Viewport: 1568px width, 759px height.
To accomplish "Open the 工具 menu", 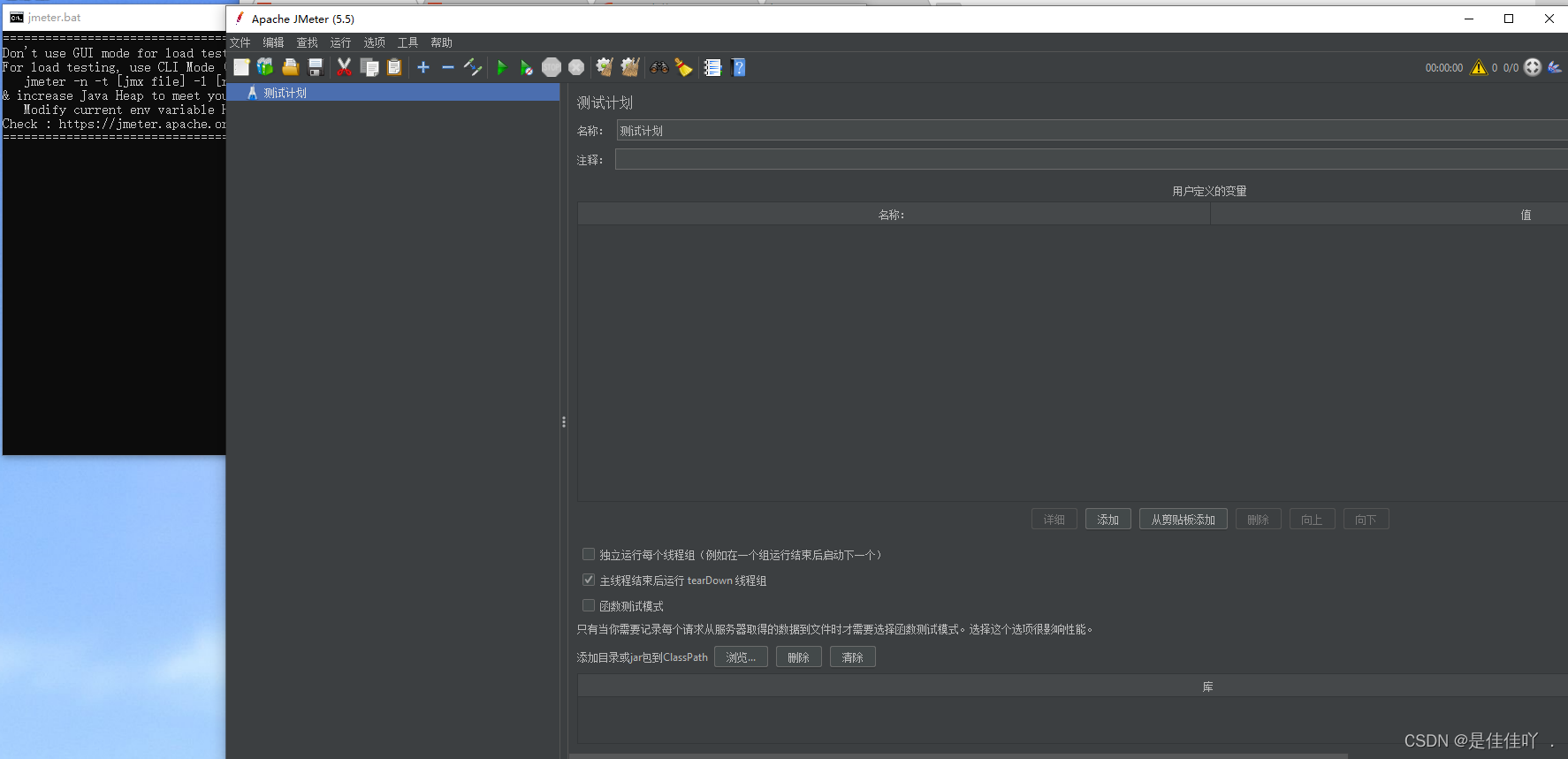I will [x=407, y=42].
